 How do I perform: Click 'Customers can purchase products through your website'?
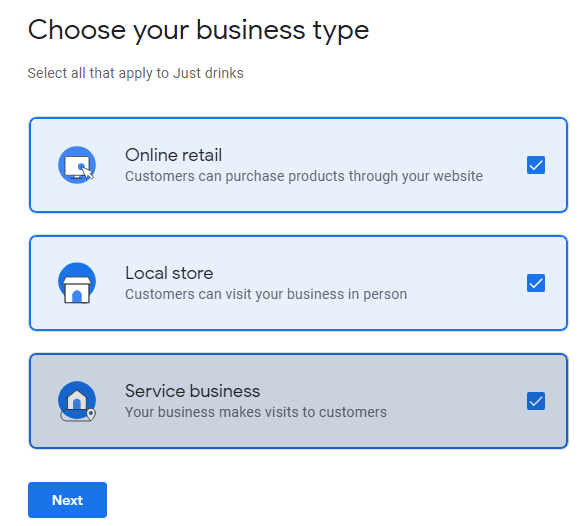(304, 176)
